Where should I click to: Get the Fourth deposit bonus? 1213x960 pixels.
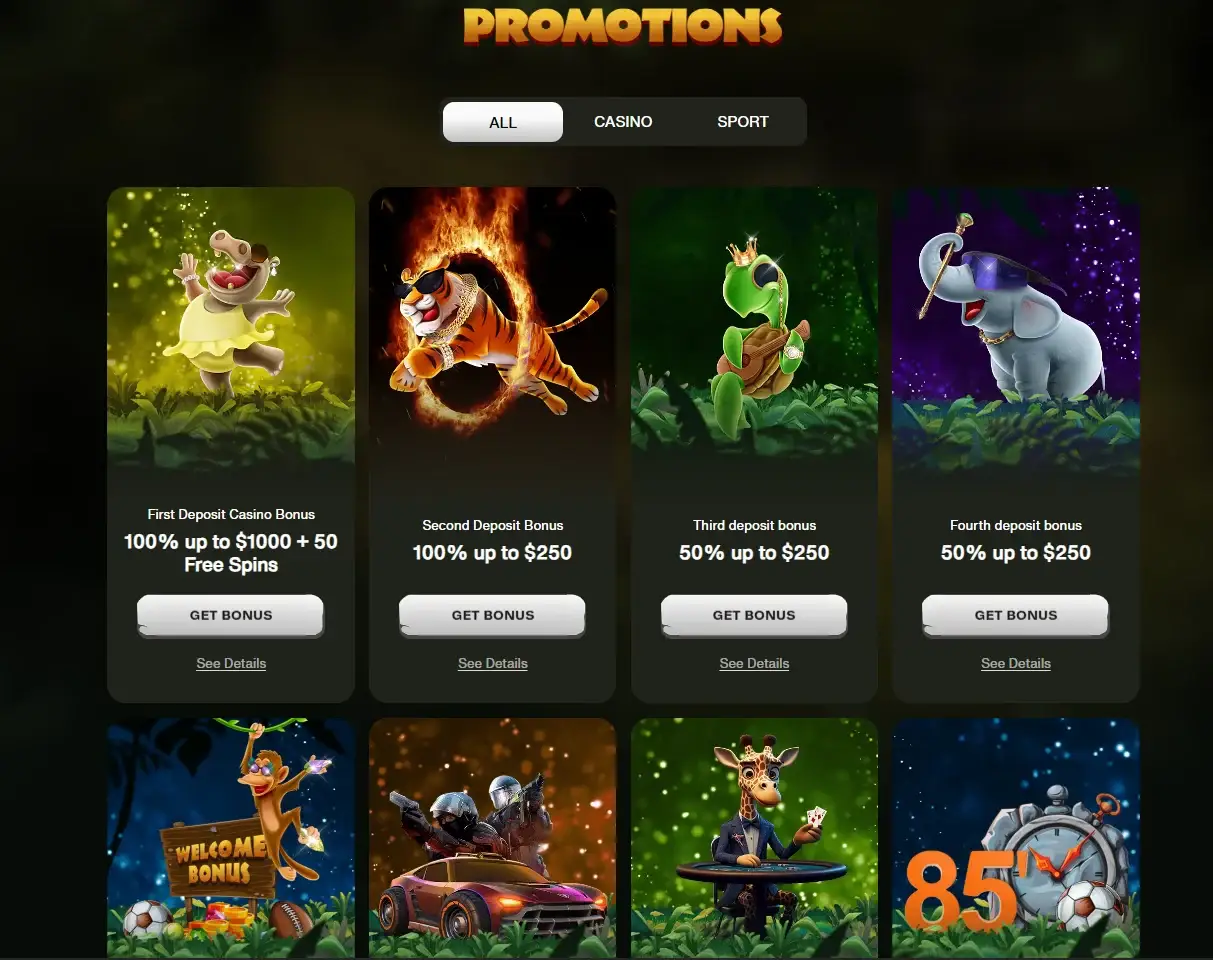1016,615
